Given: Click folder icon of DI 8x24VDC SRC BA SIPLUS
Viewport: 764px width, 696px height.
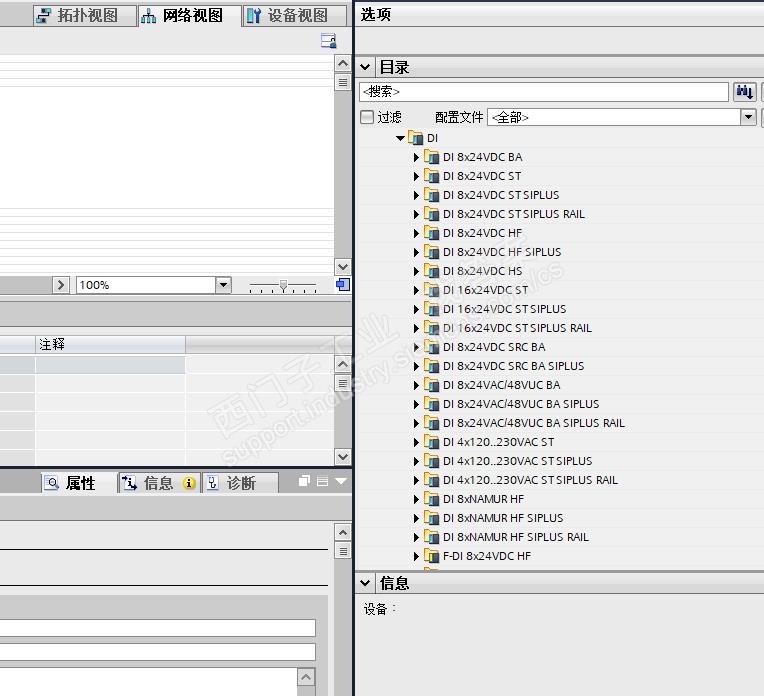Looking at the screenshot, I should click(x=431, y=366).
